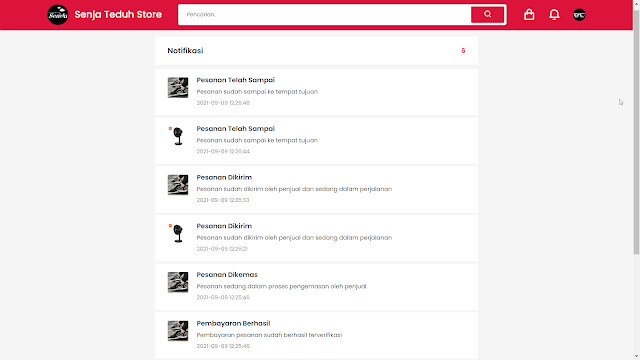This screenshot has width=640, height=360.
Task: Click "Pesanan sedang dalam proses pengemasan" description
Action: [281, 287]
